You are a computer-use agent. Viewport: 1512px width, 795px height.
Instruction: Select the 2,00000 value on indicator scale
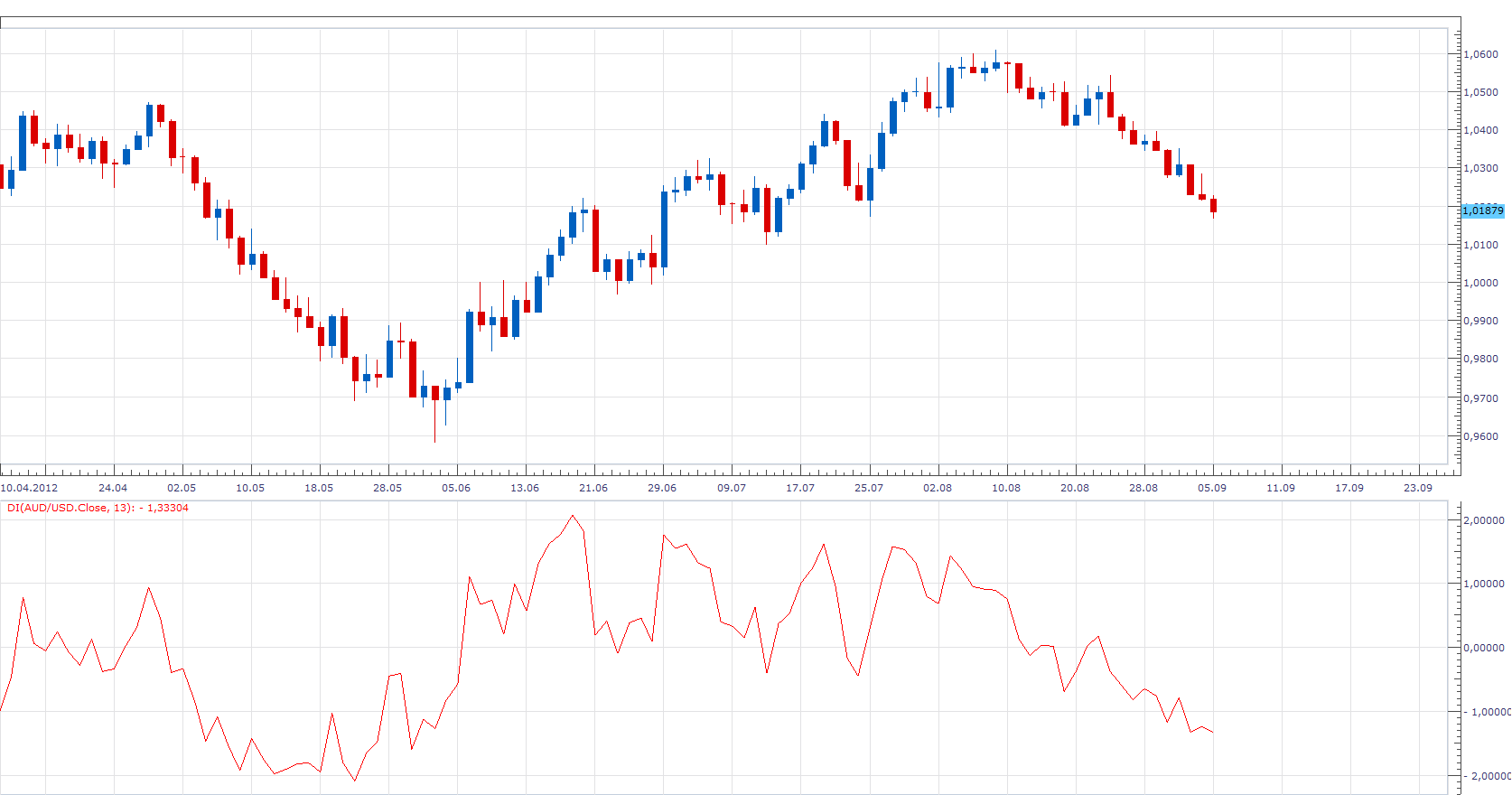coord(1484,520)
